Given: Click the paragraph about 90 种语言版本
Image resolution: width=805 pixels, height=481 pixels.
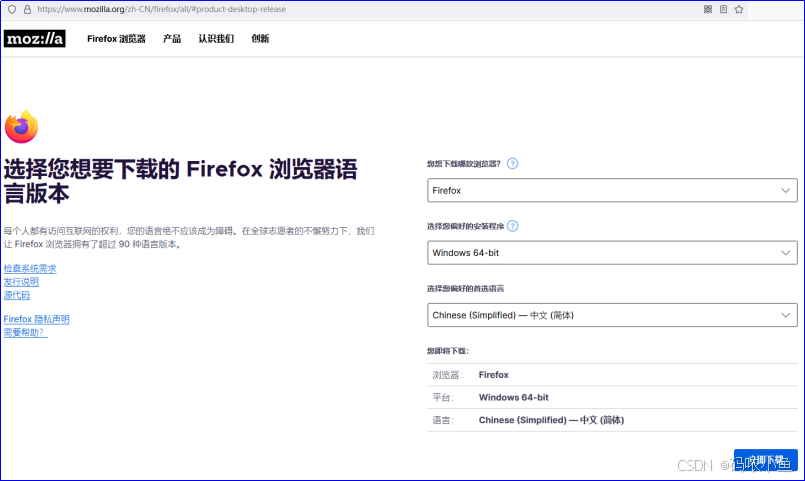Looking at the screenshot, I should pos(189,238).
